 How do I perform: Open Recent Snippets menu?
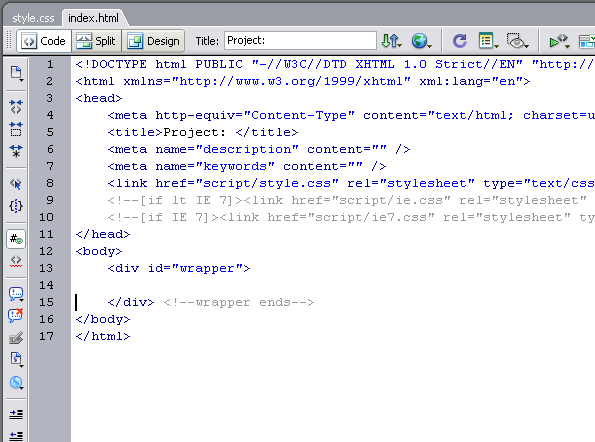(x=16, y=359)
